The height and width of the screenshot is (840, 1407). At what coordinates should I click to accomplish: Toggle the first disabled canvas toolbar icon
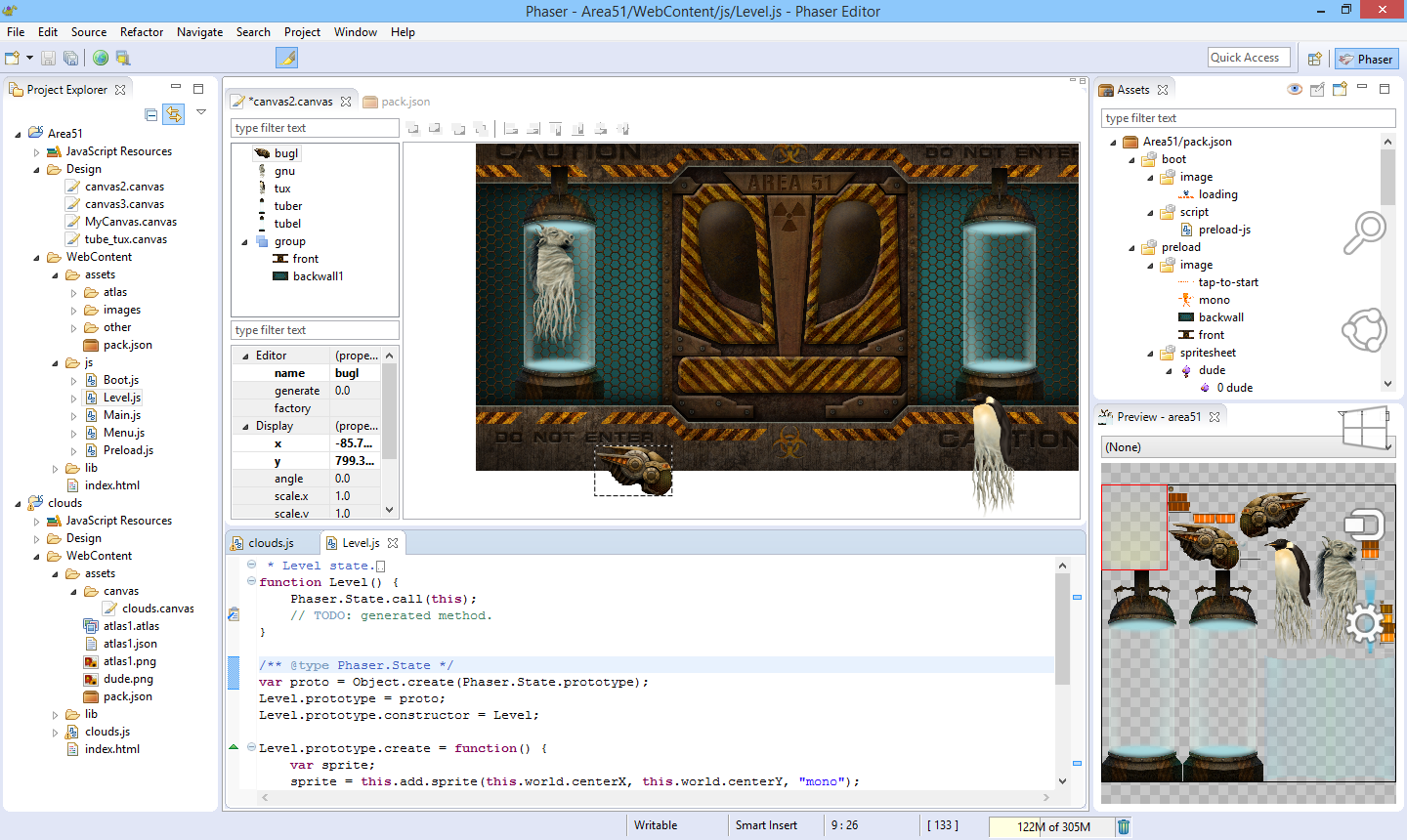coord(413,128)
